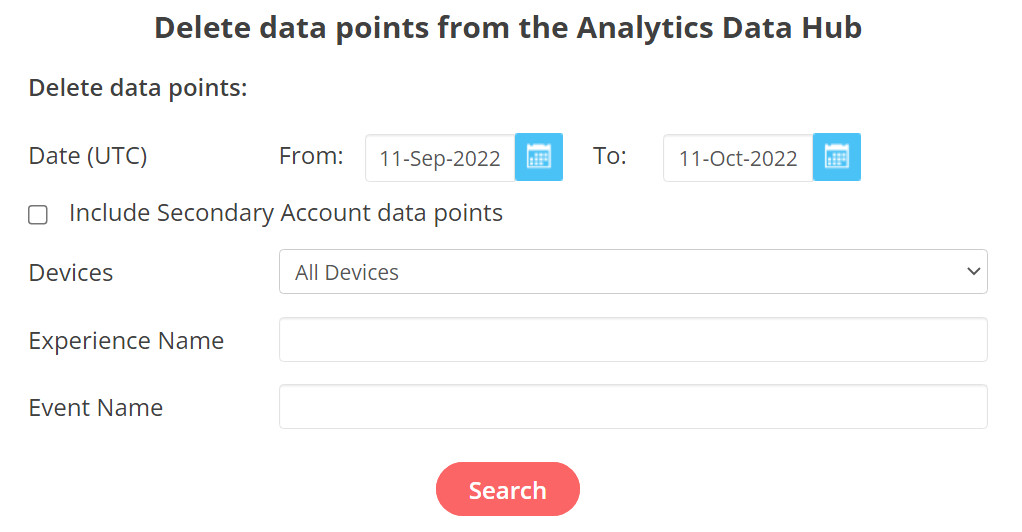Click the Devices dropdown chevron arrow
This screenshot has width=1022, height=532.
coord(974,272)
